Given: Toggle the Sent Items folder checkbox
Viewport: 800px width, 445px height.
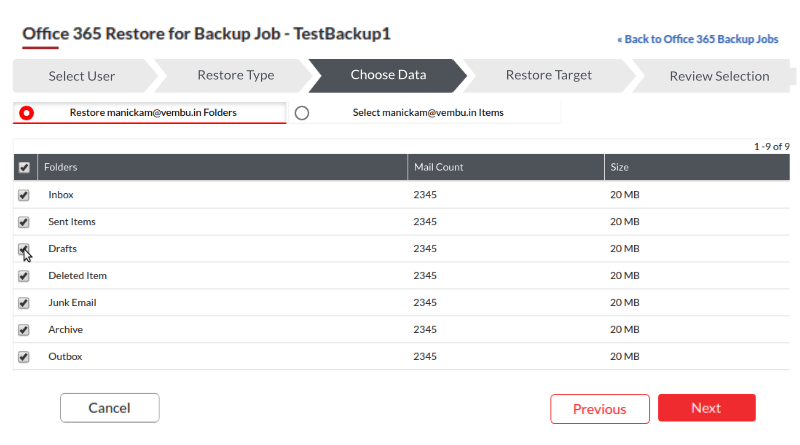Looking at the screenshot, I should [x=24, y=222].
